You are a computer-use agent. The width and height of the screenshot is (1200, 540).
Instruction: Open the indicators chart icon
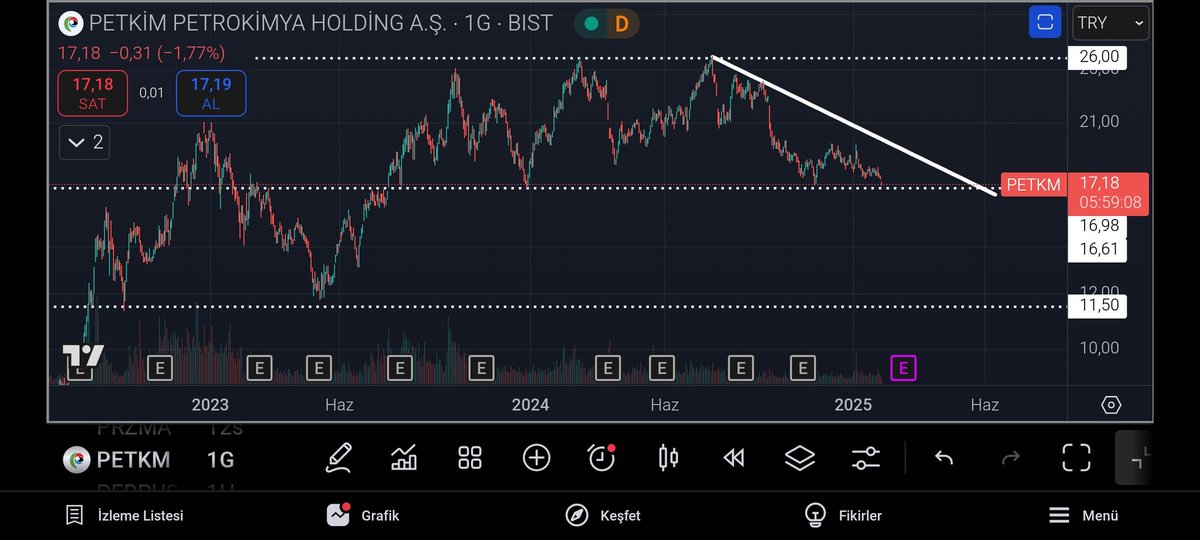tap(404, 458)
